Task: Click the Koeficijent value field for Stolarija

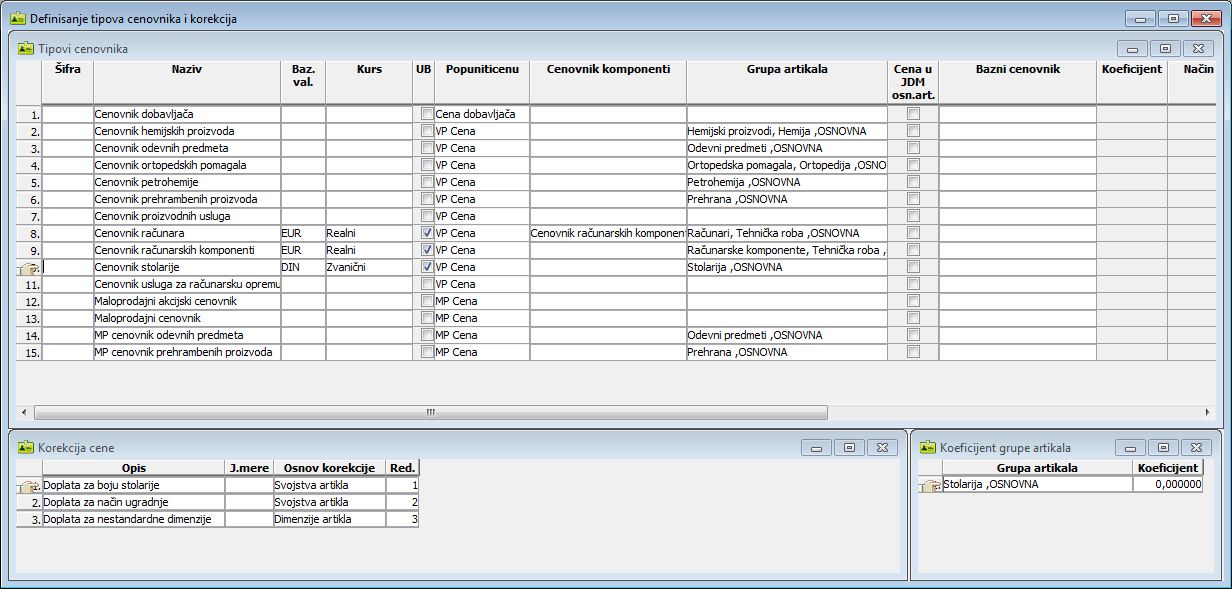Action: 1167,484
